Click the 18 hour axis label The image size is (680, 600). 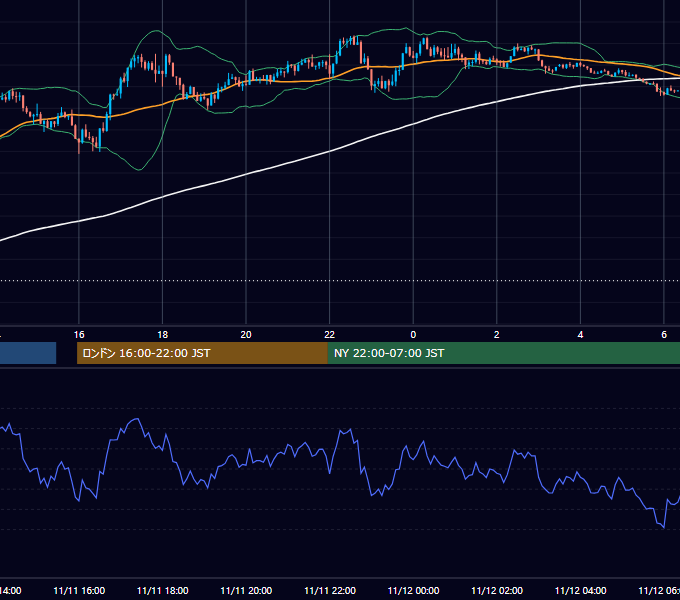(x=163, y=335)
